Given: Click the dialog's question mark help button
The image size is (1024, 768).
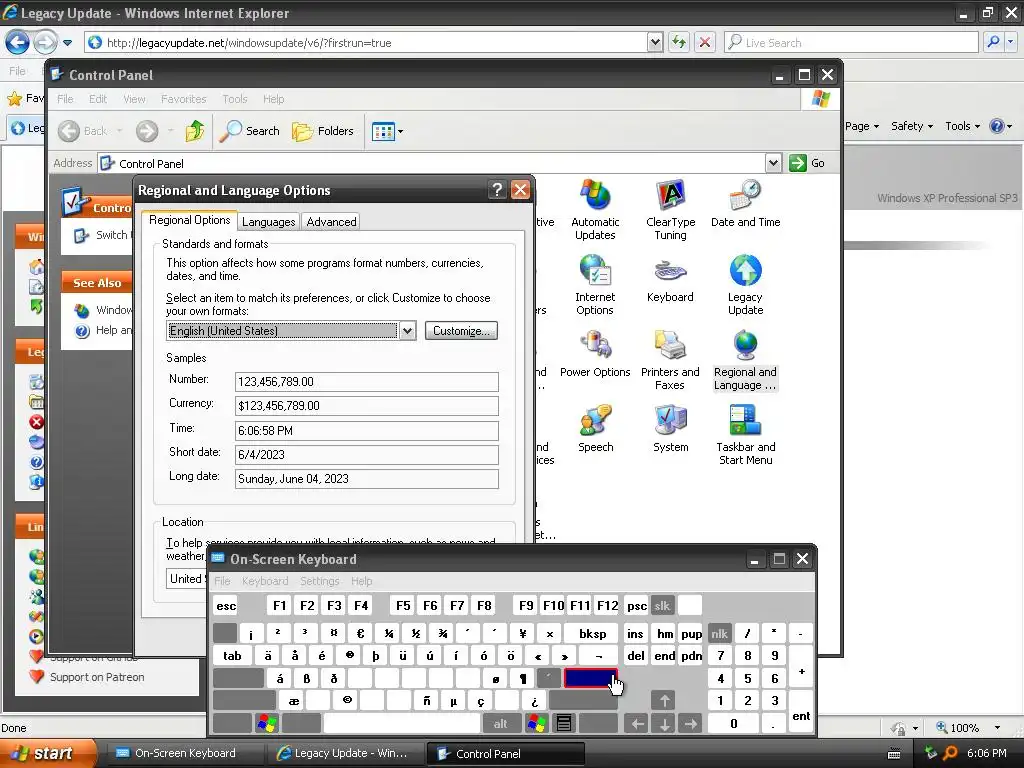Looking at the screenshot, I should [497, 190].
